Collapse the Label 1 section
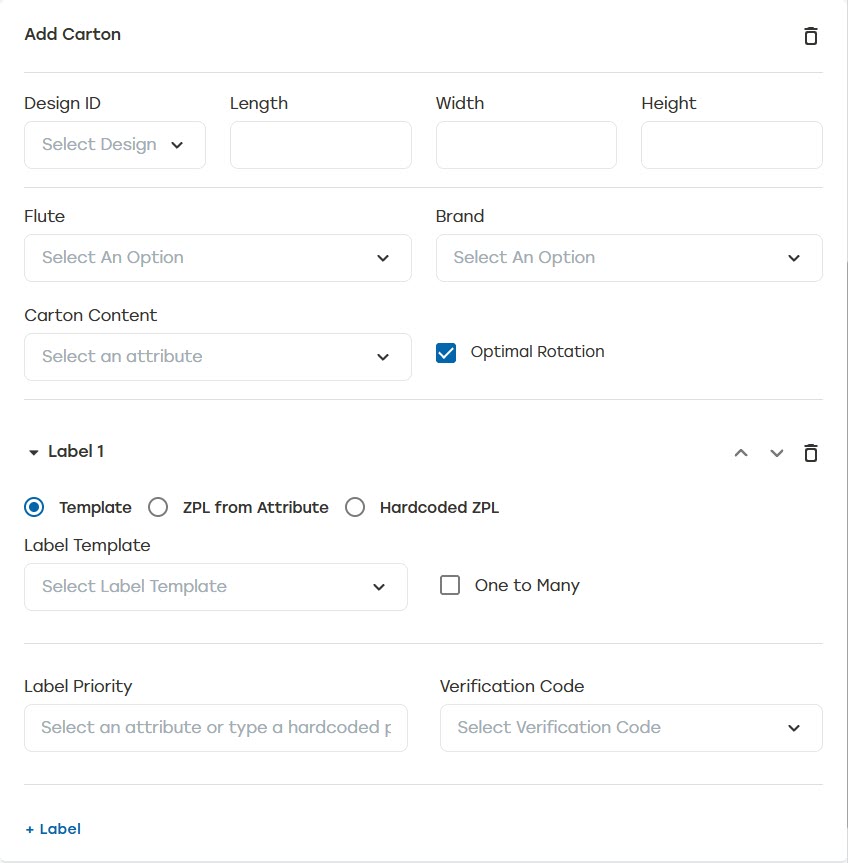The image size is (848, 863). (34, 453)
